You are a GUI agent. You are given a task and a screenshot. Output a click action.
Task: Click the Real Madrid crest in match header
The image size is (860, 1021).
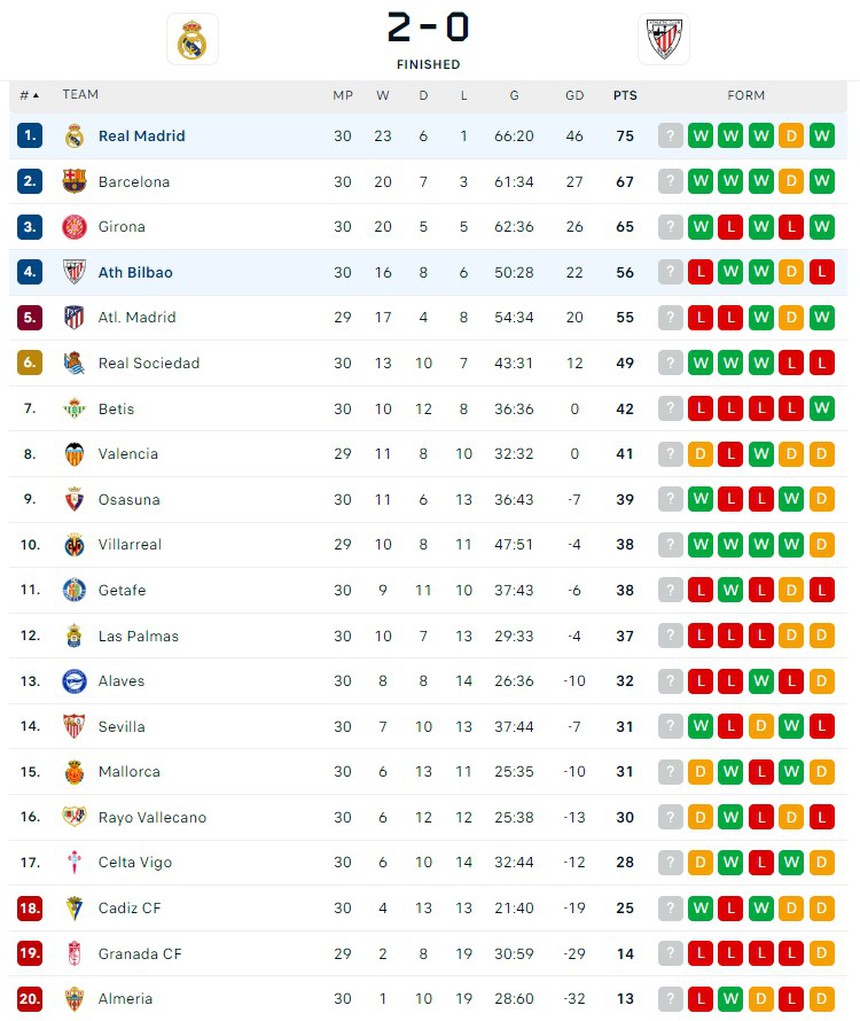pos(192,40)
